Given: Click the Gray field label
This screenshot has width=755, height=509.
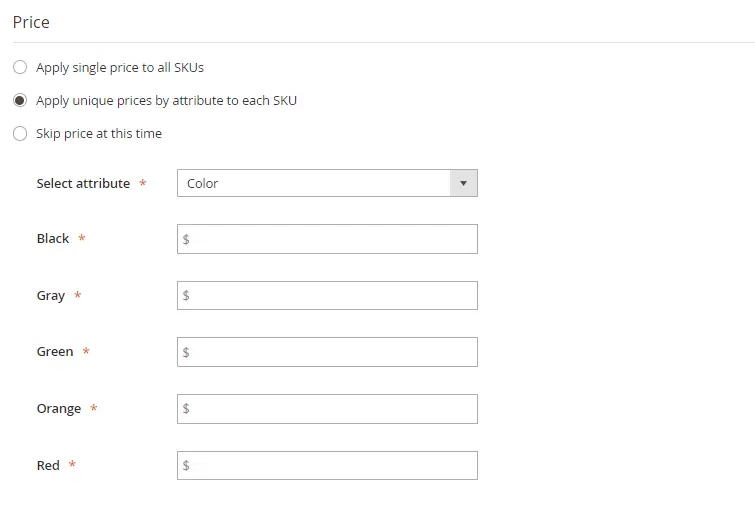Looking at the screenshot, I should click(x=51, y=296).
